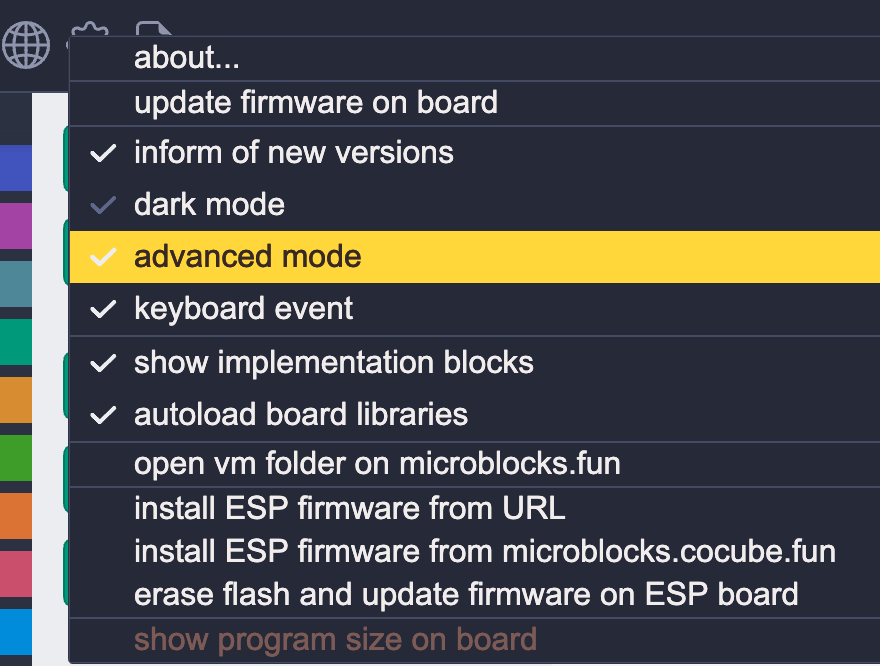The height and width of the screenshot is (666, 880).
Task: Select update firmware on board
Action: 474,103
